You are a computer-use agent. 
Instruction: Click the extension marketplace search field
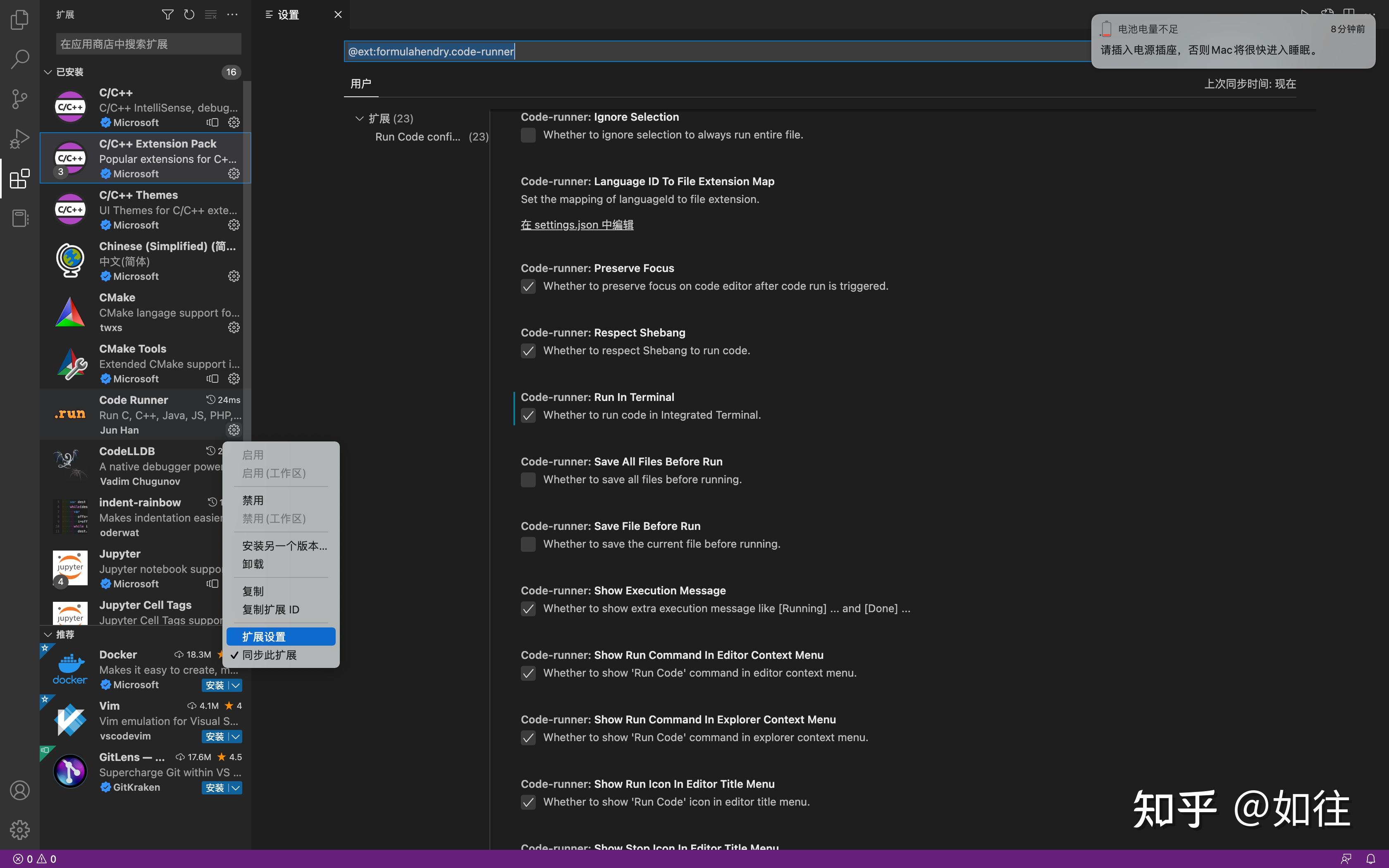coord(149,44)
